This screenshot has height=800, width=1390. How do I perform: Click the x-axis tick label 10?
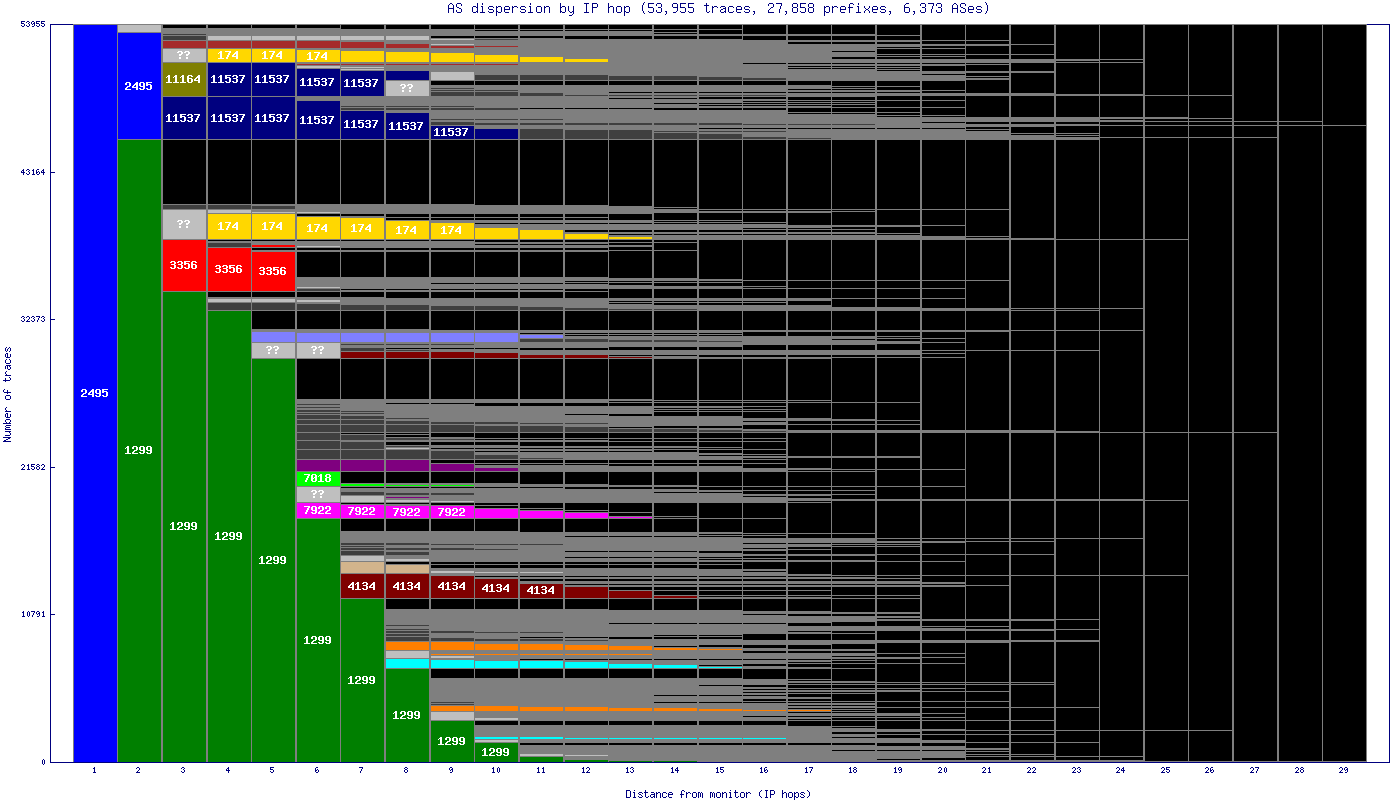coord(496,771)
